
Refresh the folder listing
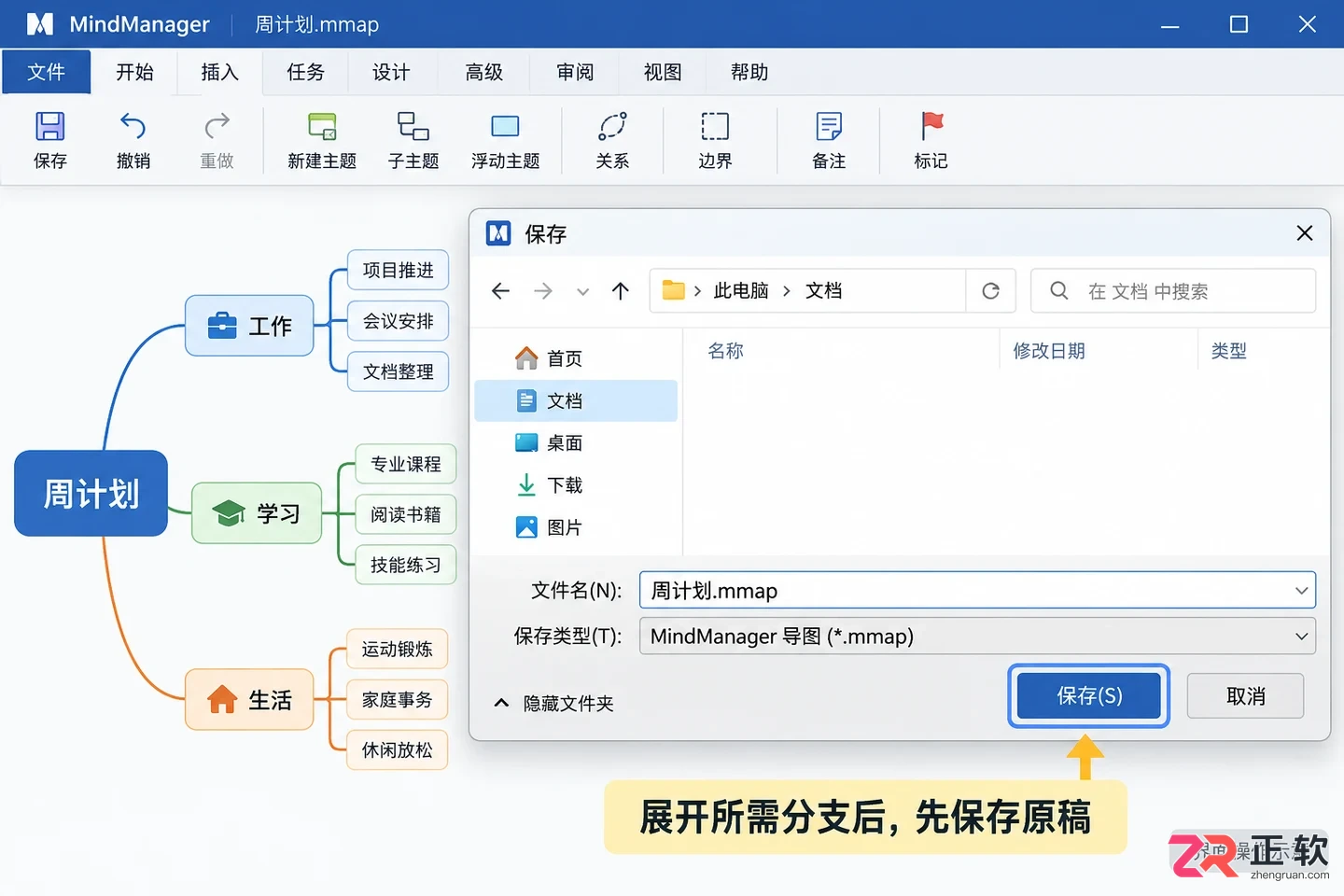point(991,291)
